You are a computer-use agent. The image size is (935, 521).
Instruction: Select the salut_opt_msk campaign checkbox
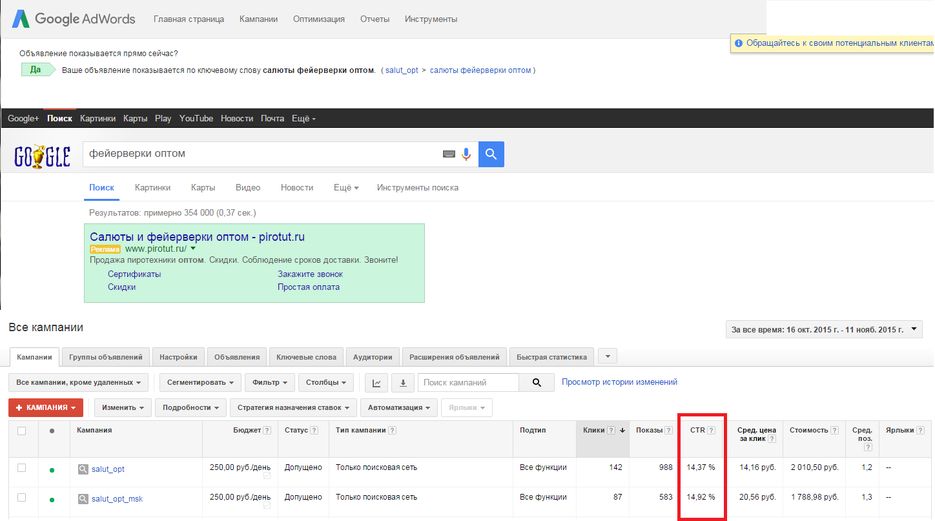click(22, 498)
